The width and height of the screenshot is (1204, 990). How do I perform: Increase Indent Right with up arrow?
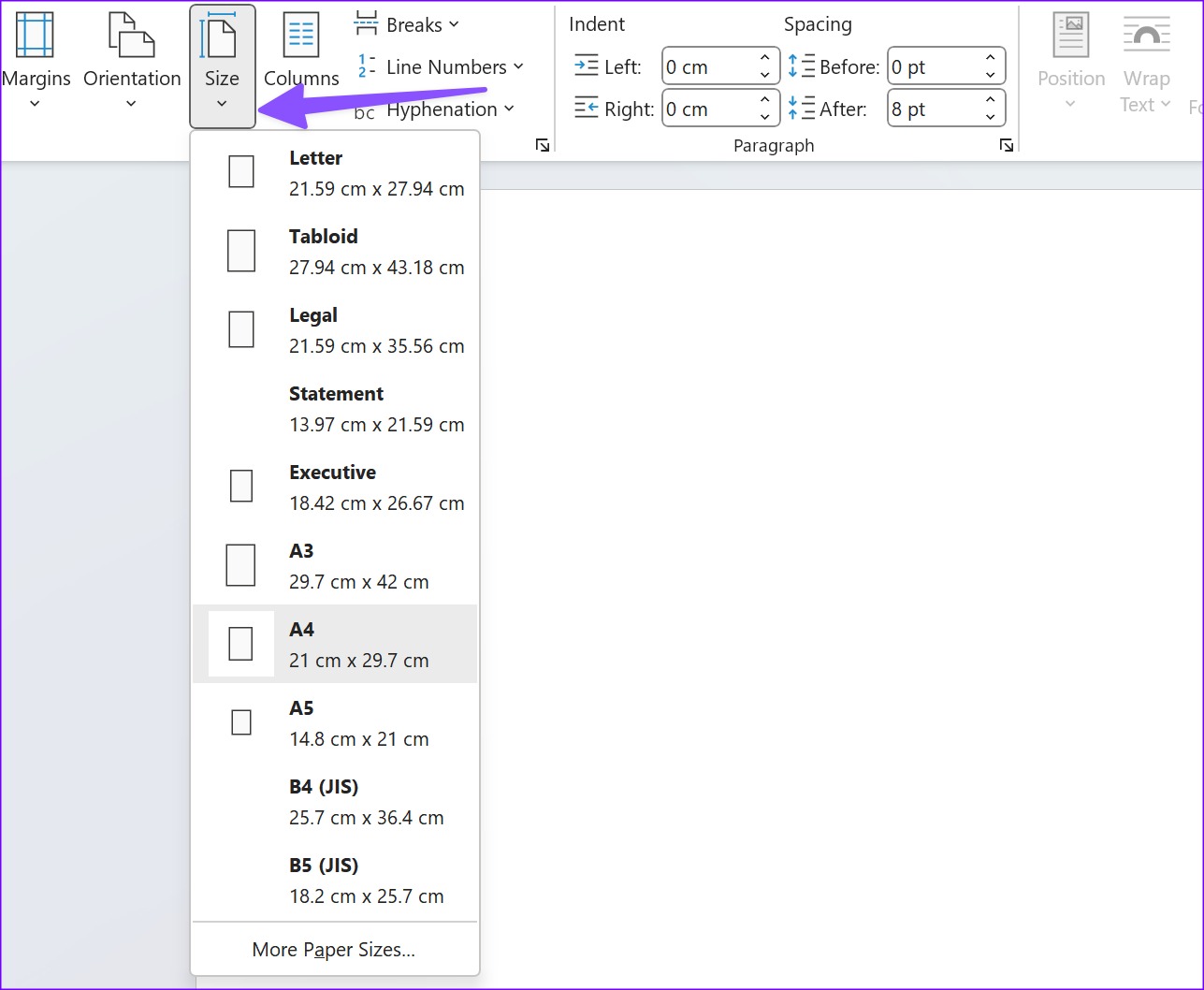coord(765,100)
